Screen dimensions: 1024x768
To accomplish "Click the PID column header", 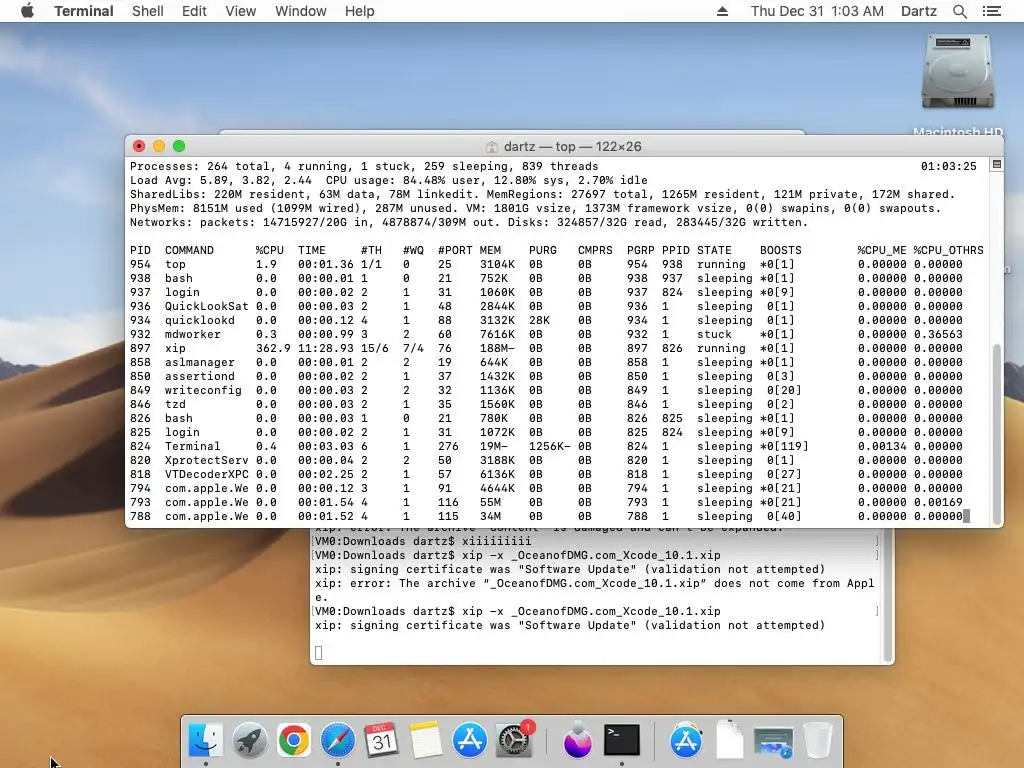I will pos(140,250).
